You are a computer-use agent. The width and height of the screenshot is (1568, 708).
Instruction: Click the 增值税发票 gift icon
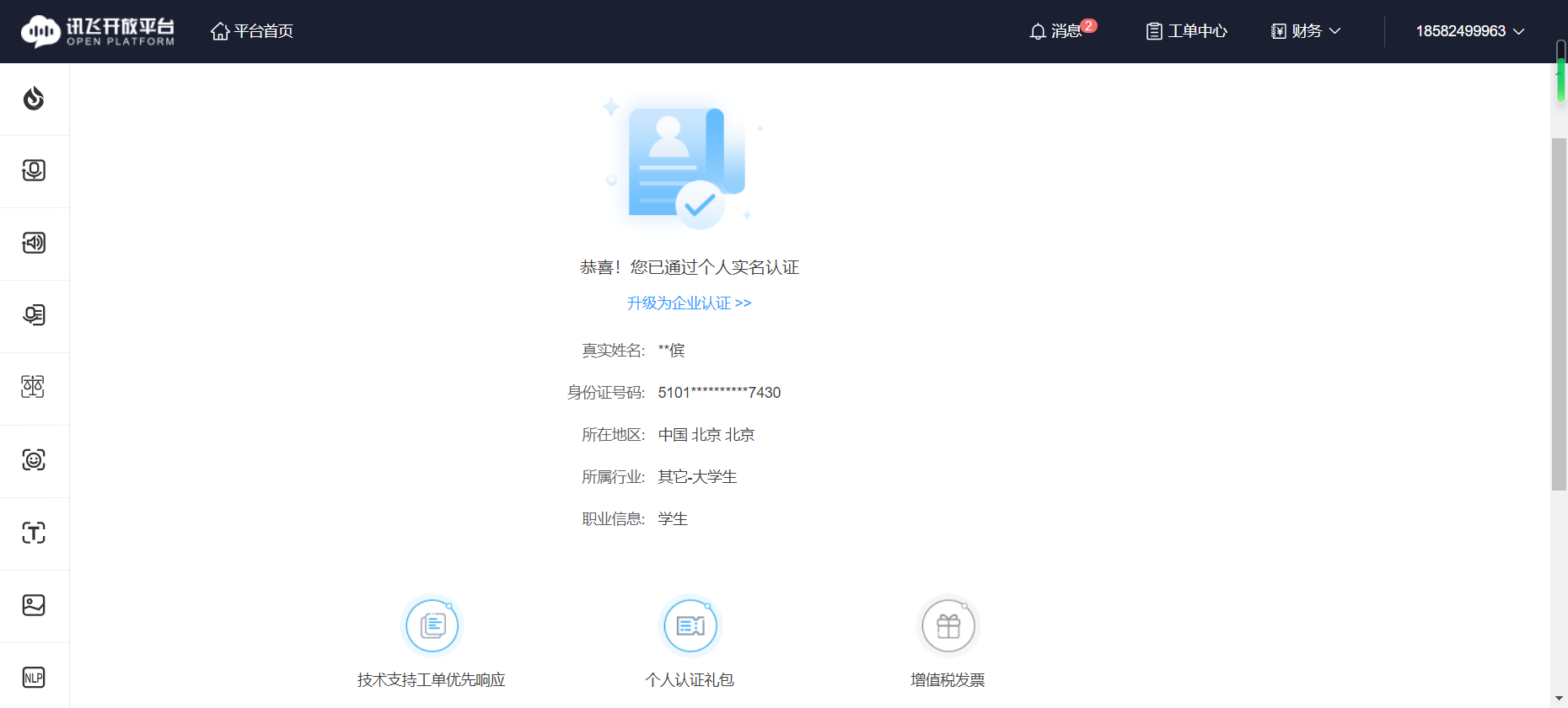[x=948, y=626]
